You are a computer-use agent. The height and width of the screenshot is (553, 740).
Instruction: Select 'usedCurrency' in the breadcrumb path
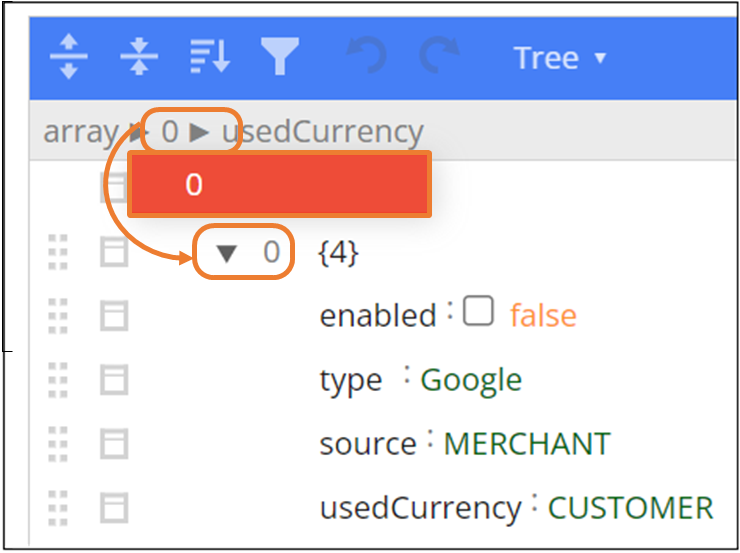(323, 132)
